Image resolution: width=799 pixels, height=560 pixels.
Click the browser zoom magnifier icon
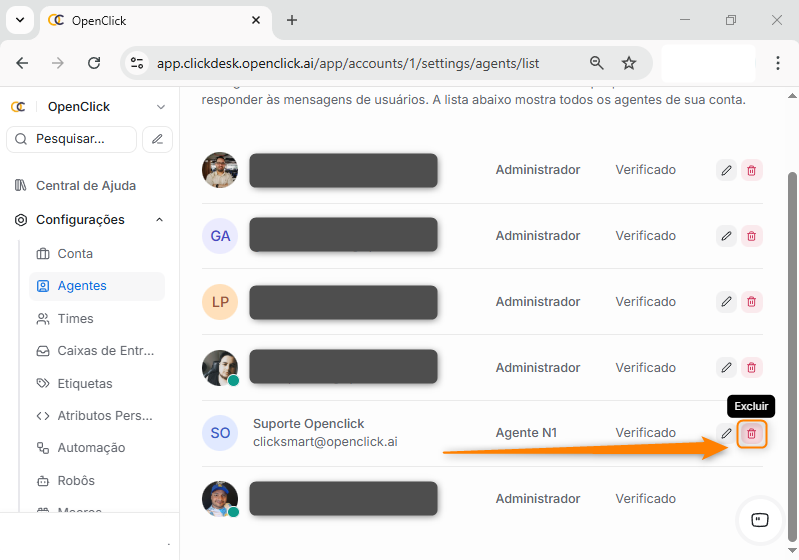point(597,63)
